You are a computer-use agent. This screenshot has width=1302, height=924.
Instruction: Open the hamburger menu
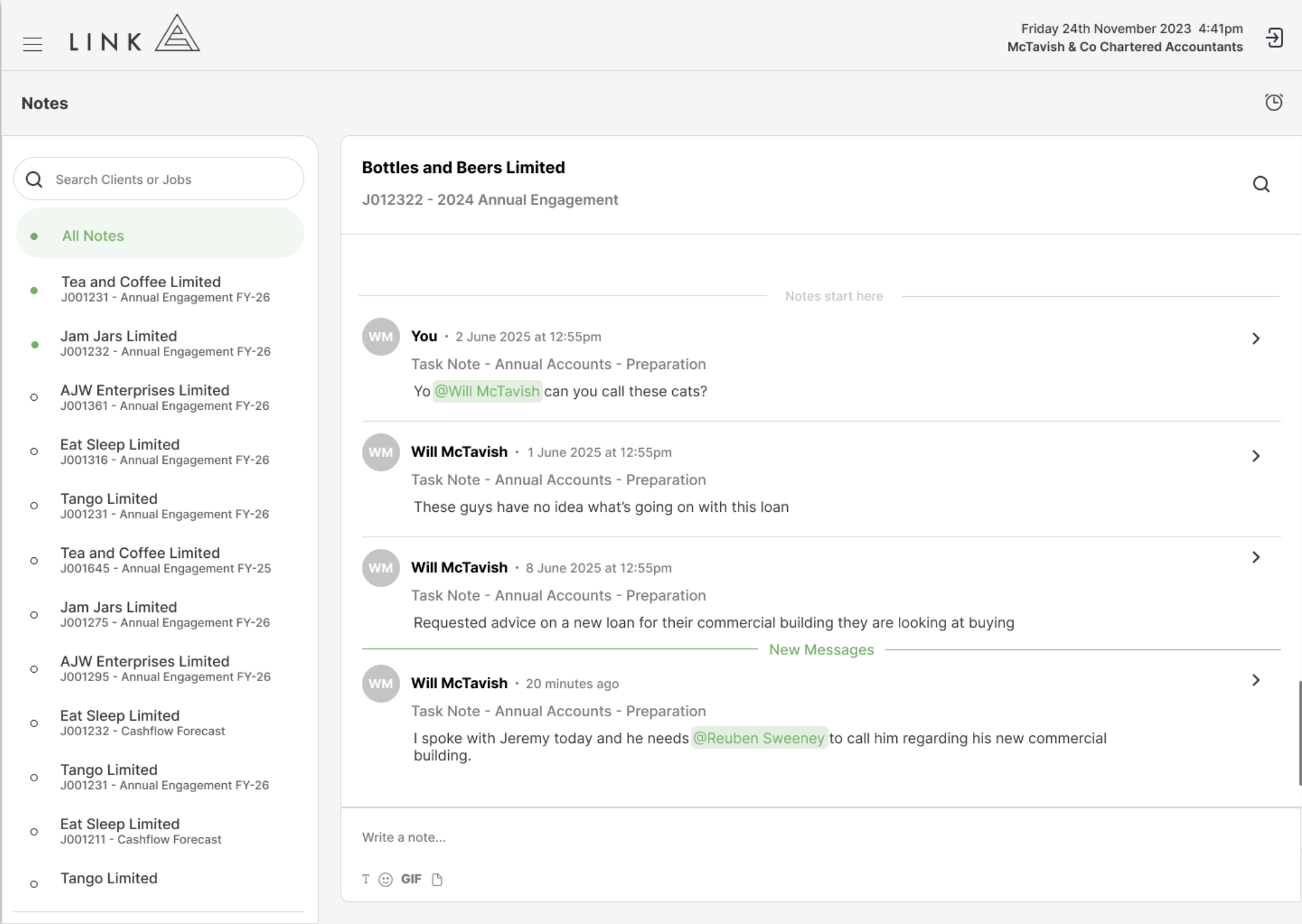[x=33, y=44]
